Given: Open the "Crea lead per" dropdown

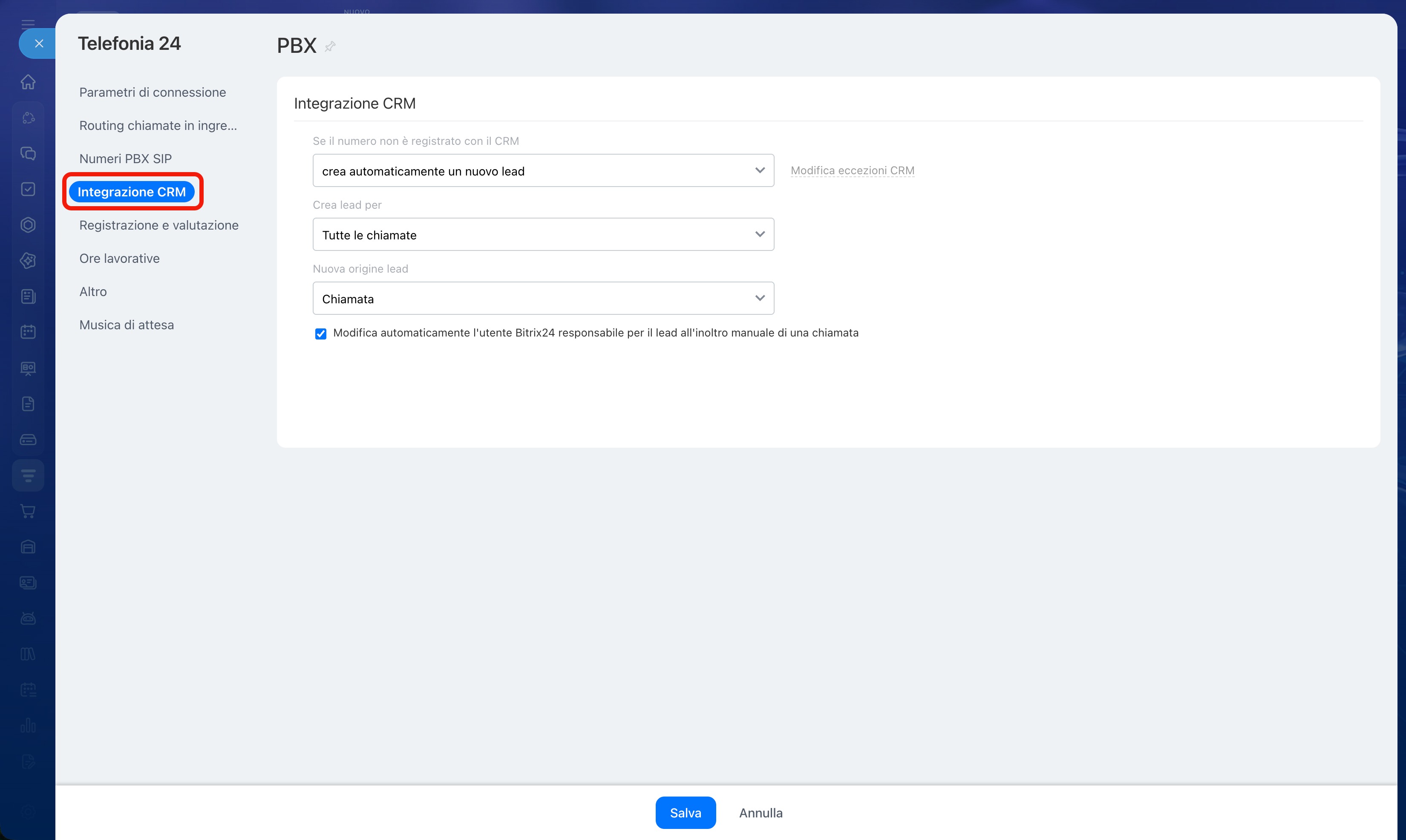Looking at the screenshot, I should pyautogui.click(x=543, y=234).
